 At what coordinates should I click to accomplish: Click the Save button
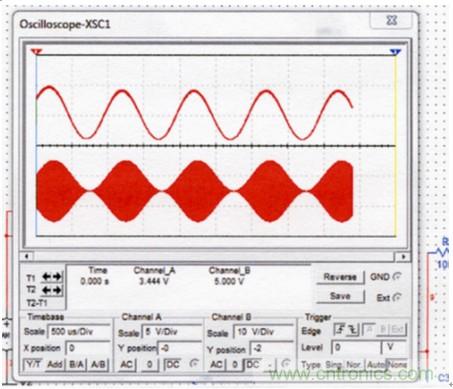coord(340,296)
